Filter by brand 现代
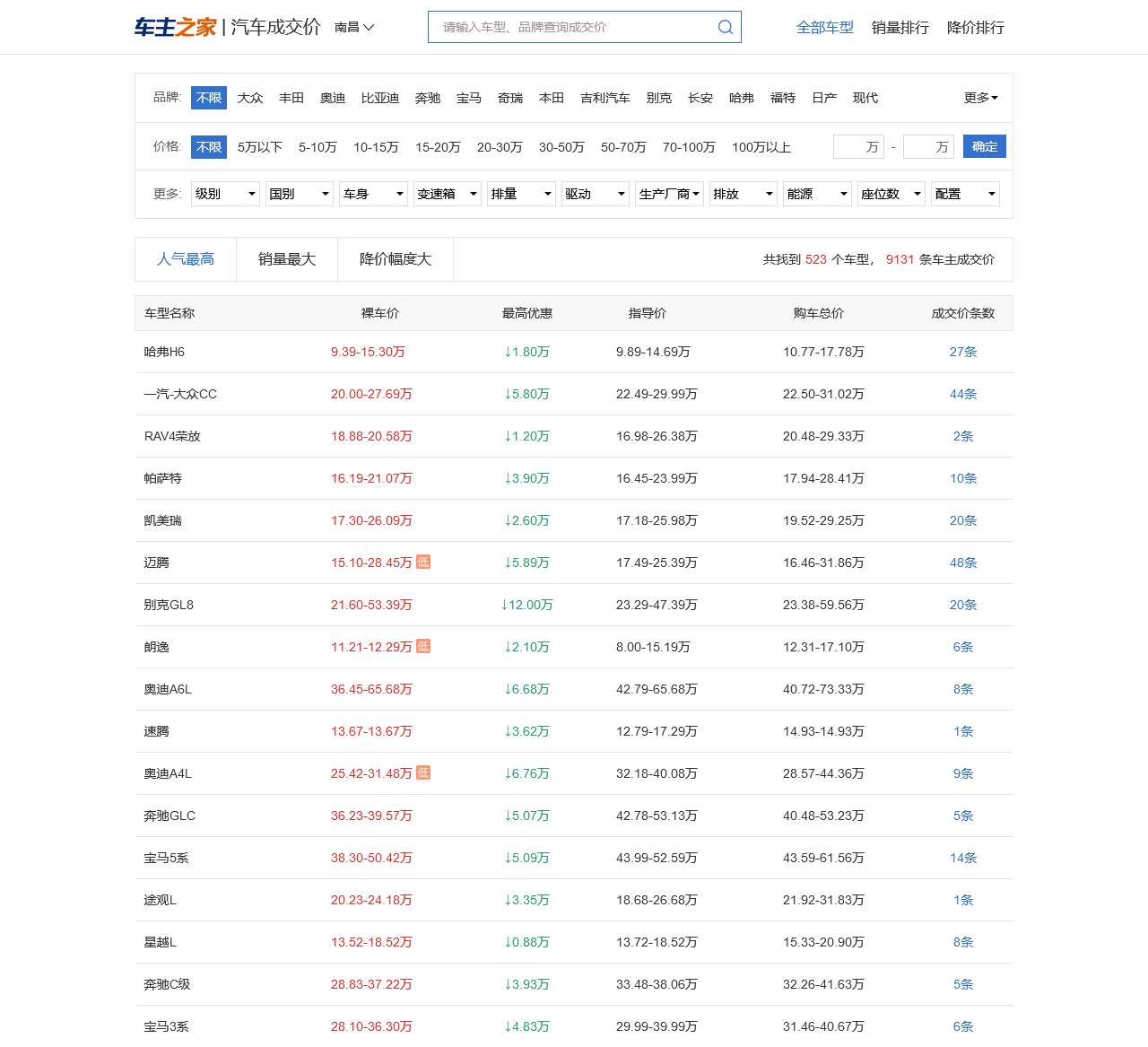 pyautogui.click(x=865, y=98)
